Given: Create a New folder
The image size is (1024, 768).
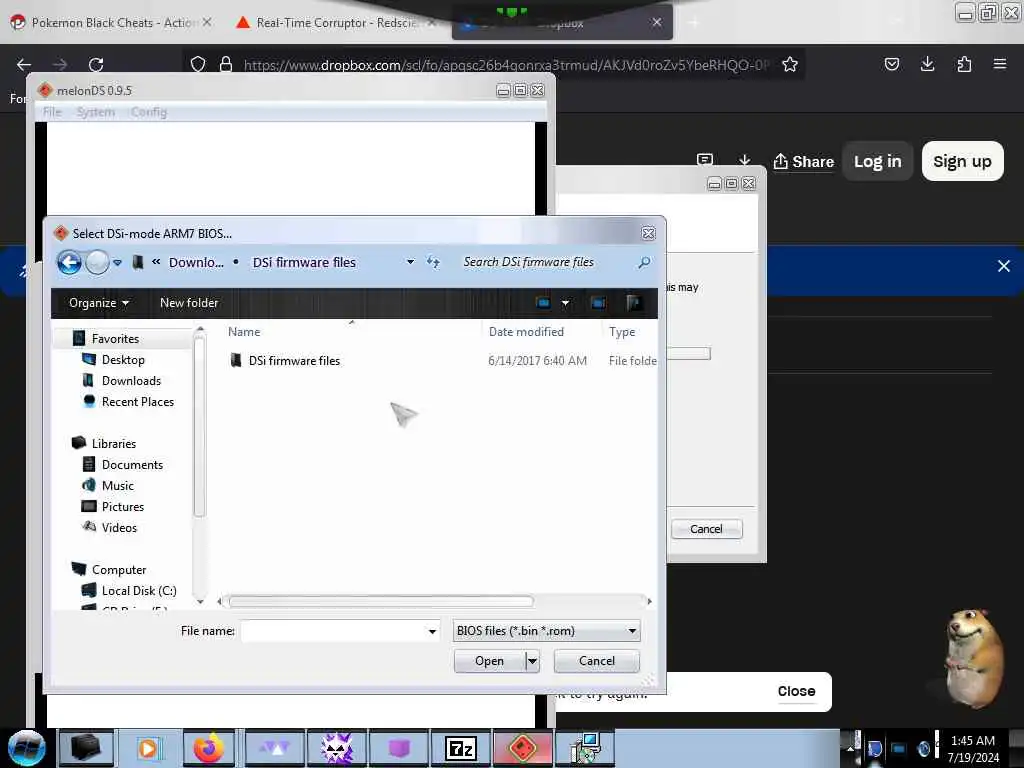Looking at the screenshot, I should click(x=189, y=303).
